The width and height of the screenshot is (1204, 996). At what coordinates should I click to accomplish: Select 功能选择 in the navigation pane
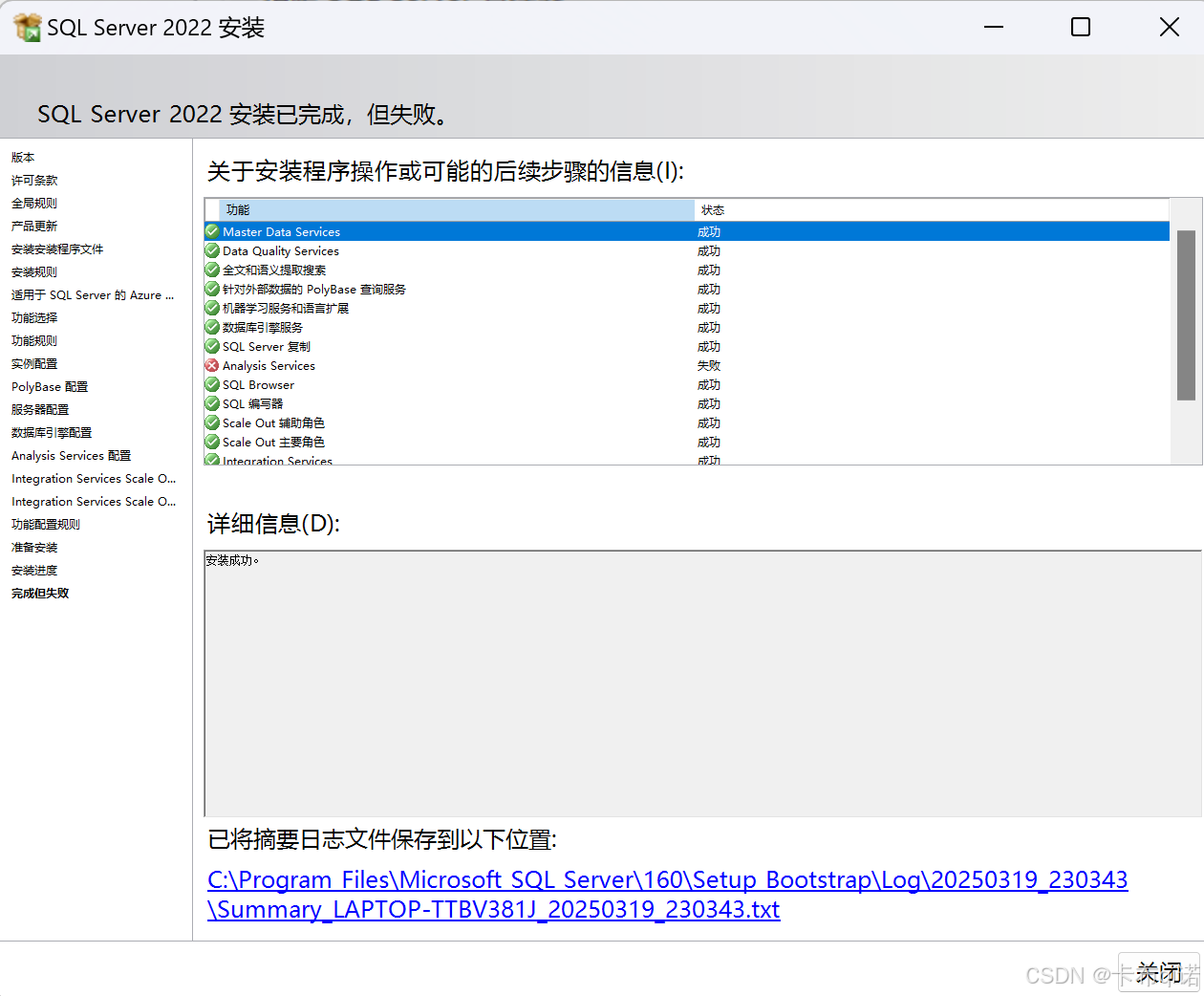click(x=34, y=317)
